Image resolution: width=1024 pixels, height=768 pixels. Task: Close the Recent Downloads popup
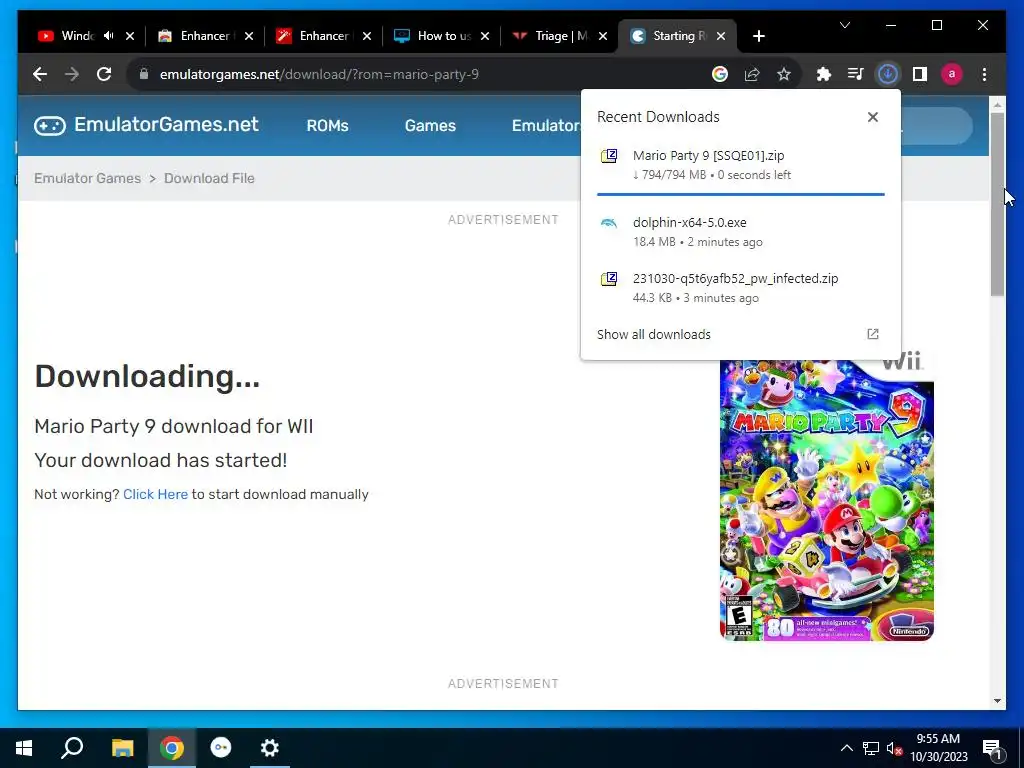pos(872,117)
